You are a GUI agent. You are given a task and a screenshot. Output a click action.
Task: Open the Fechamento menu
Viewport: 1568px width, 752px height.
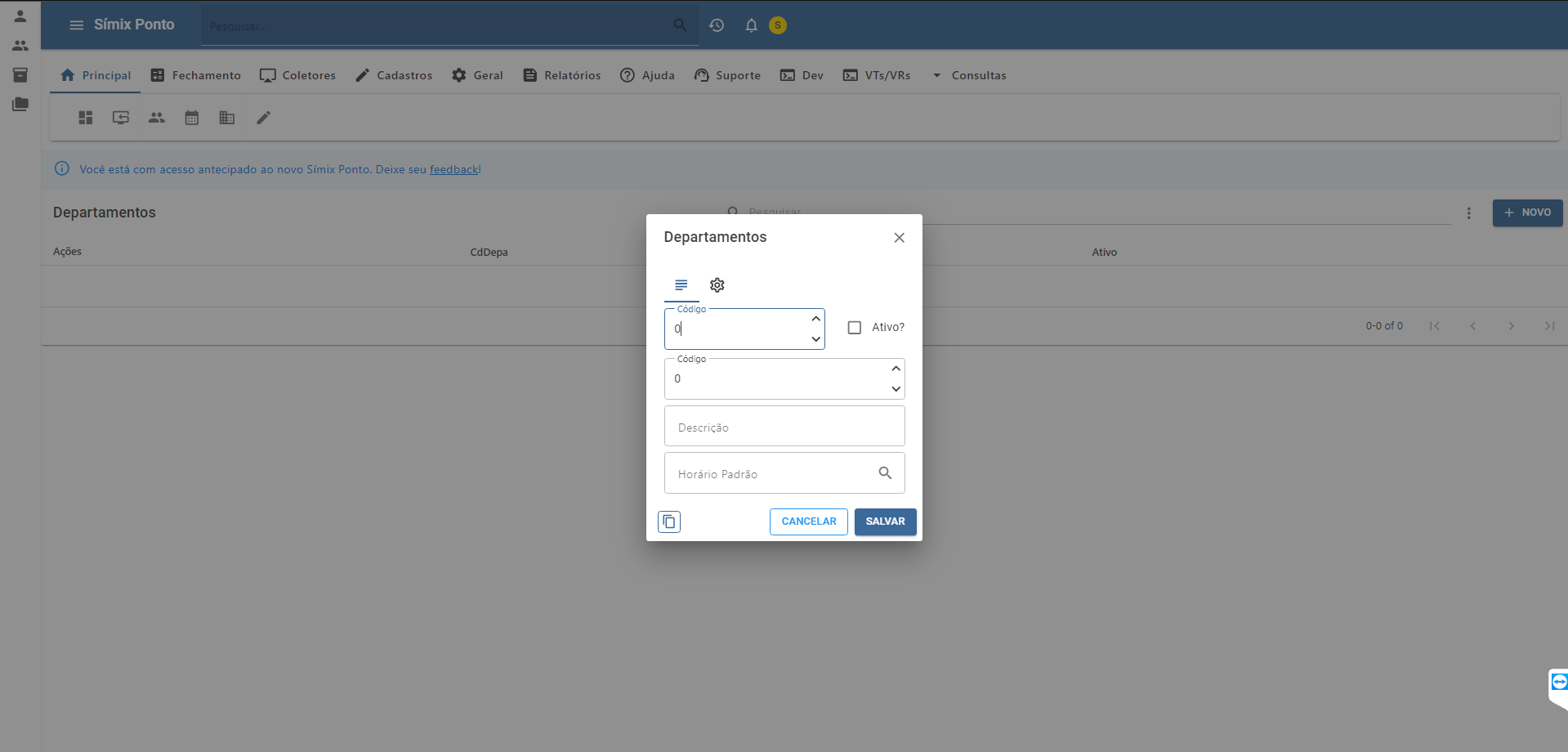[x=196, y=75]
